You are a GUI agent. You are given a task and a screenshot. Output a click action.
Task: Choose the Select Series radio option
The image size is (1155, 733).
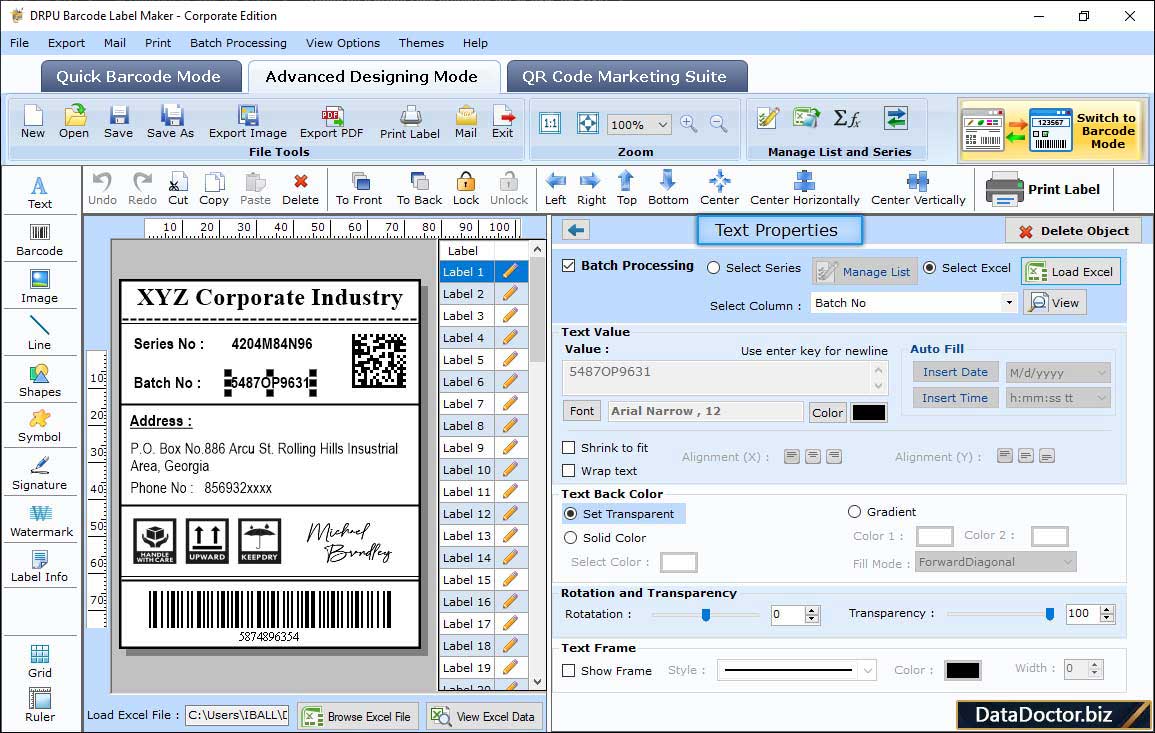[x=713, y=268]
